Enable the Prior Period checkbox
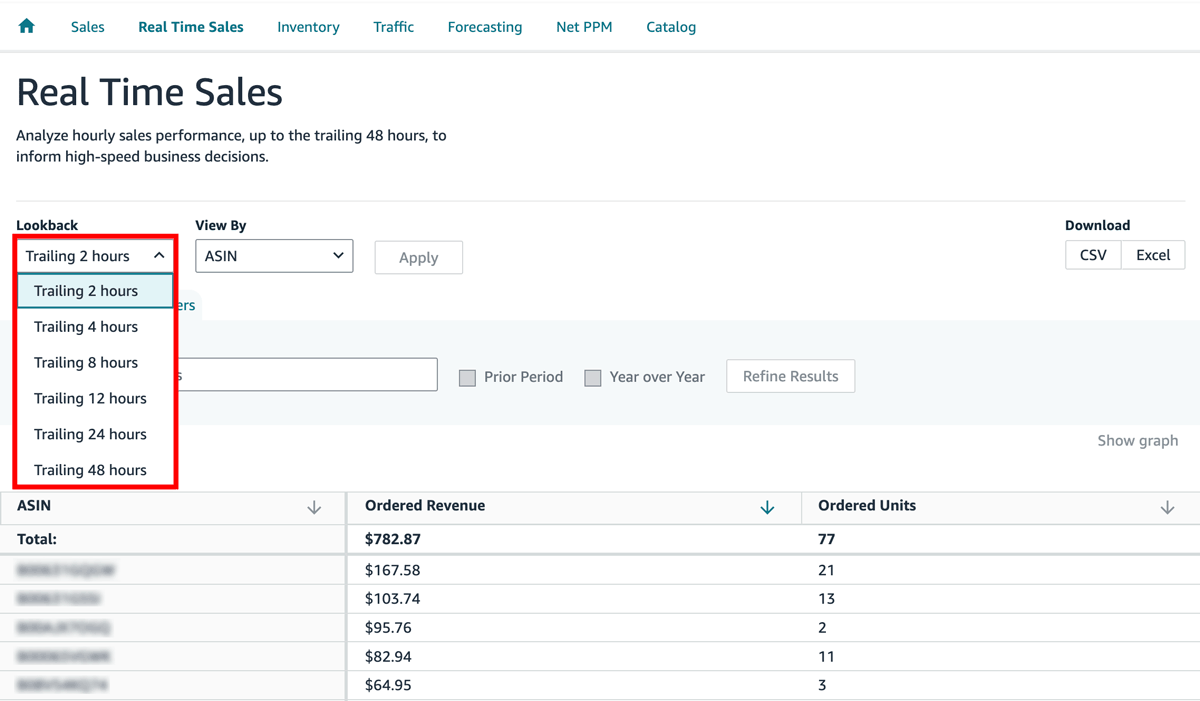 point(467,378)
